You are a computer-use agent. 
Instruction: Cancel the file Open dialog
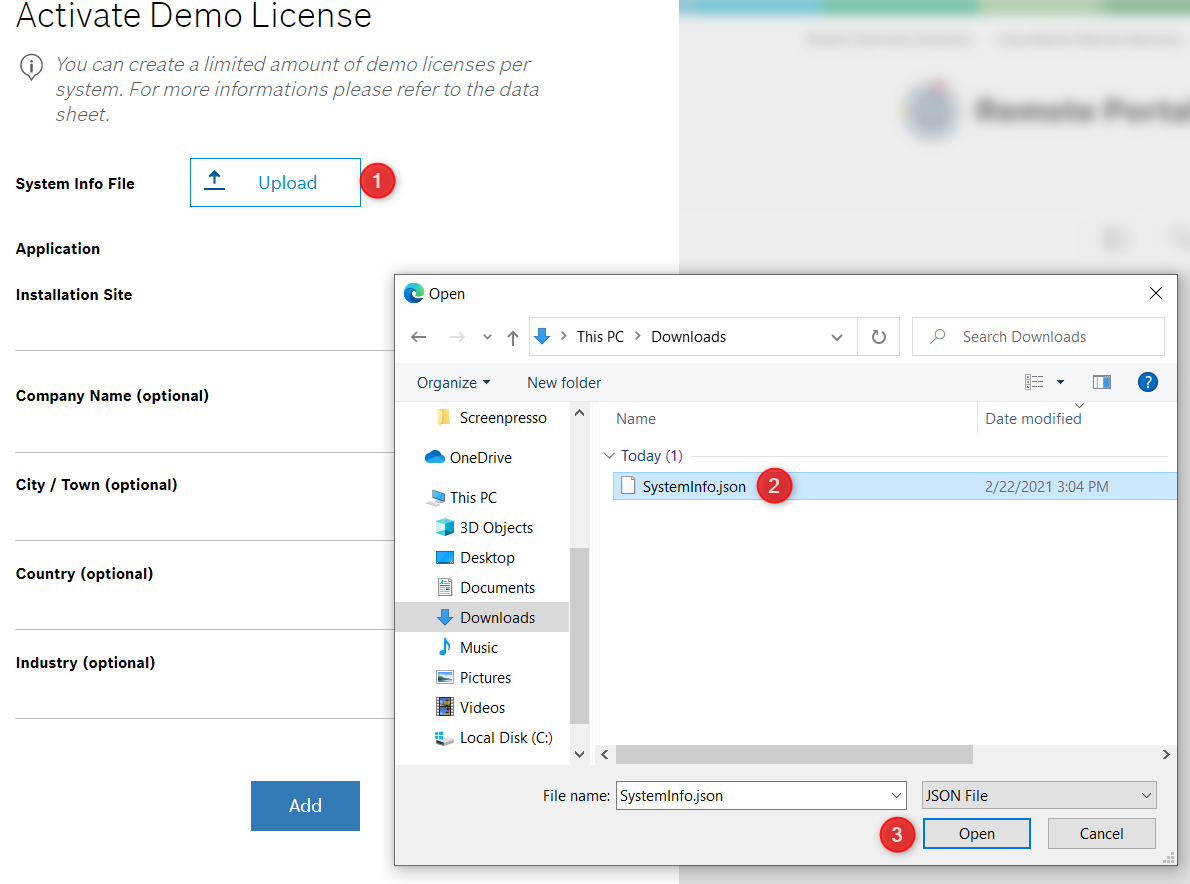click(1101, 834)
